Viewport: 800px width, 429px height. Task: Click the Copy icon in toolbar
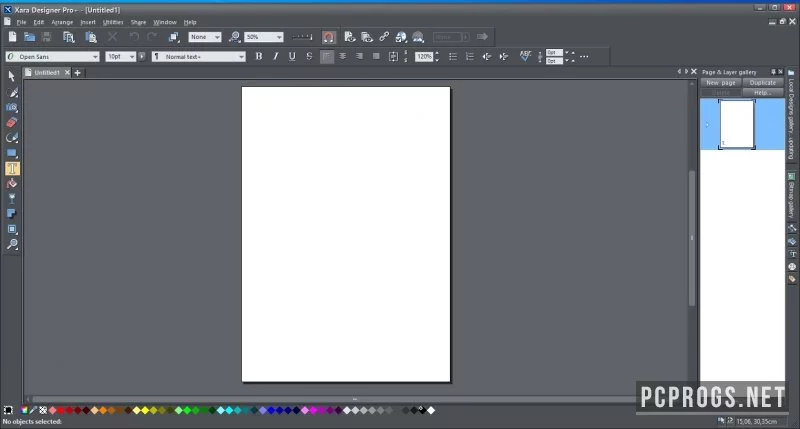[x=68, y=37]
